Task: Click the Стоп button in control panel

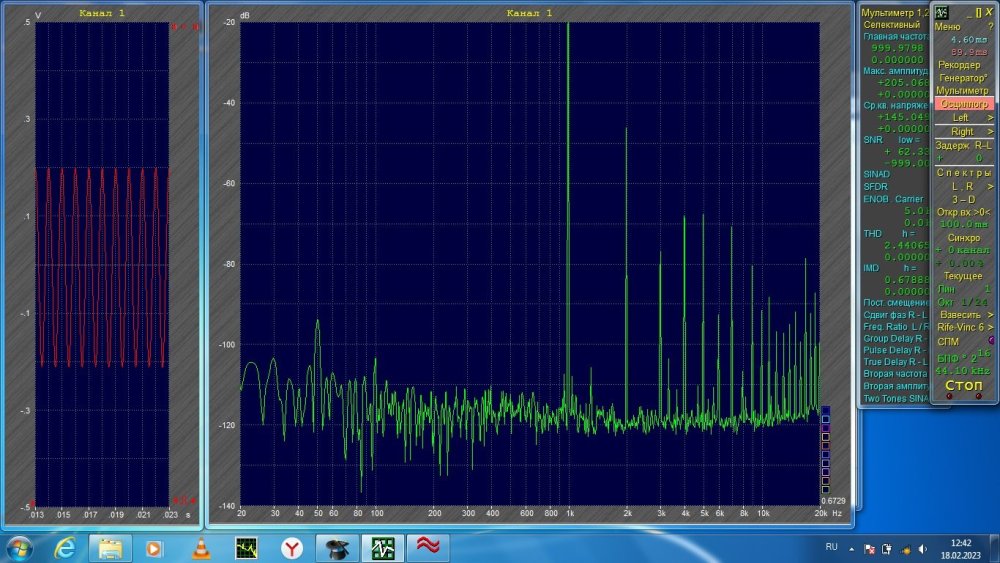Action: pos(963,385)
